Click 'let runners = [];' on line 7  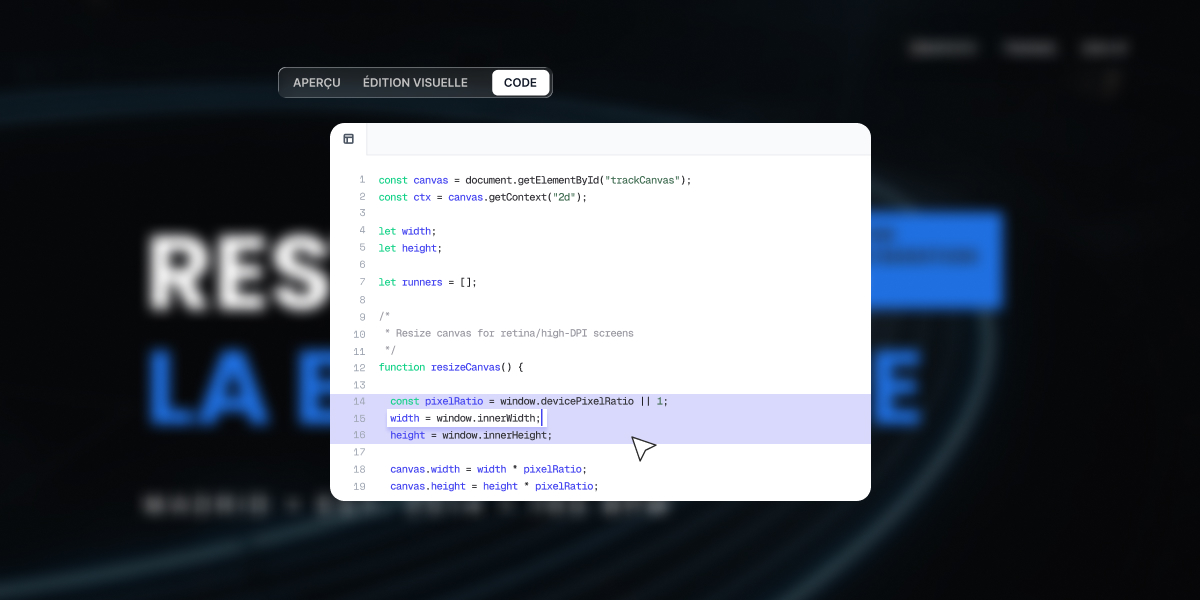(428, 282)
